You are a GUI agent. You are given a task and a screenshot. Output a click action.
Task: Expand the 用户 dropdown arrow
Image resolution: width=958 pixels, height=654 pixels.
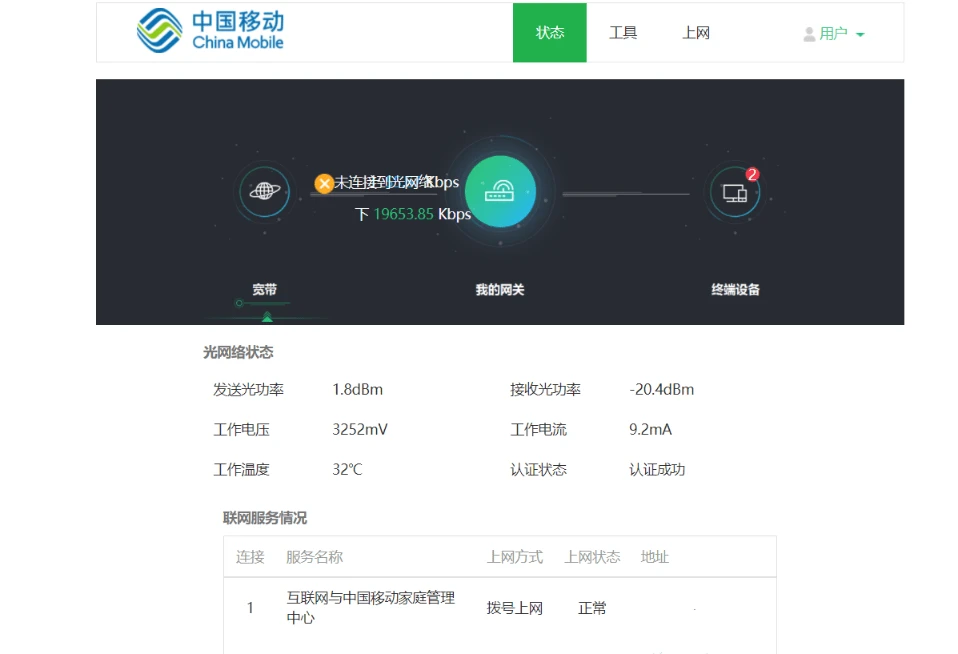pos(860,35)
